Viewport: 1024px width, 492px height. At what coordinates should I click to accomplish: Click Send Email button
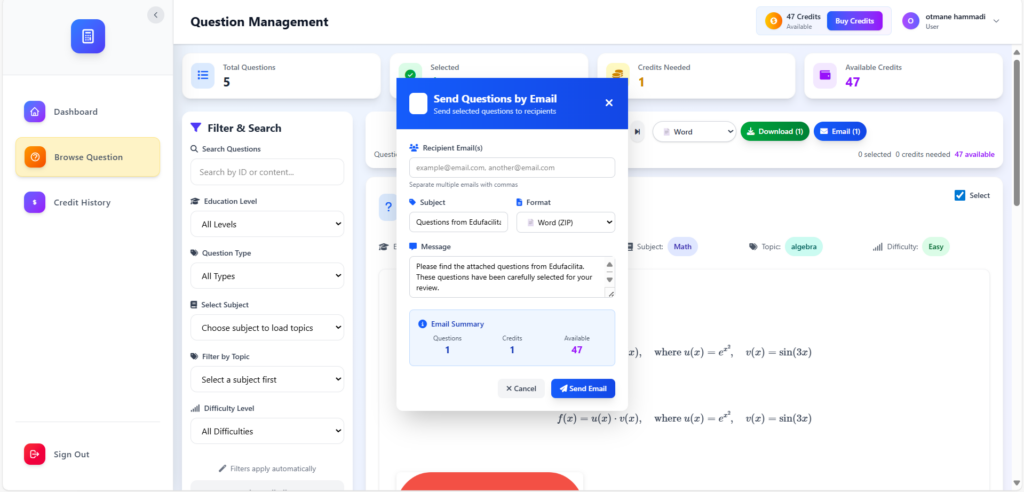pyautogui.click(x=583, y=388)
